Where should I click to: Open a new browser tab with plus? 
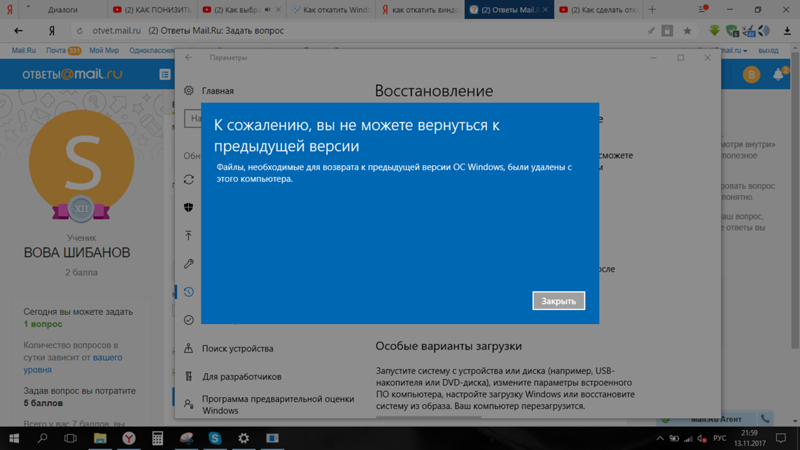point(653,10)
